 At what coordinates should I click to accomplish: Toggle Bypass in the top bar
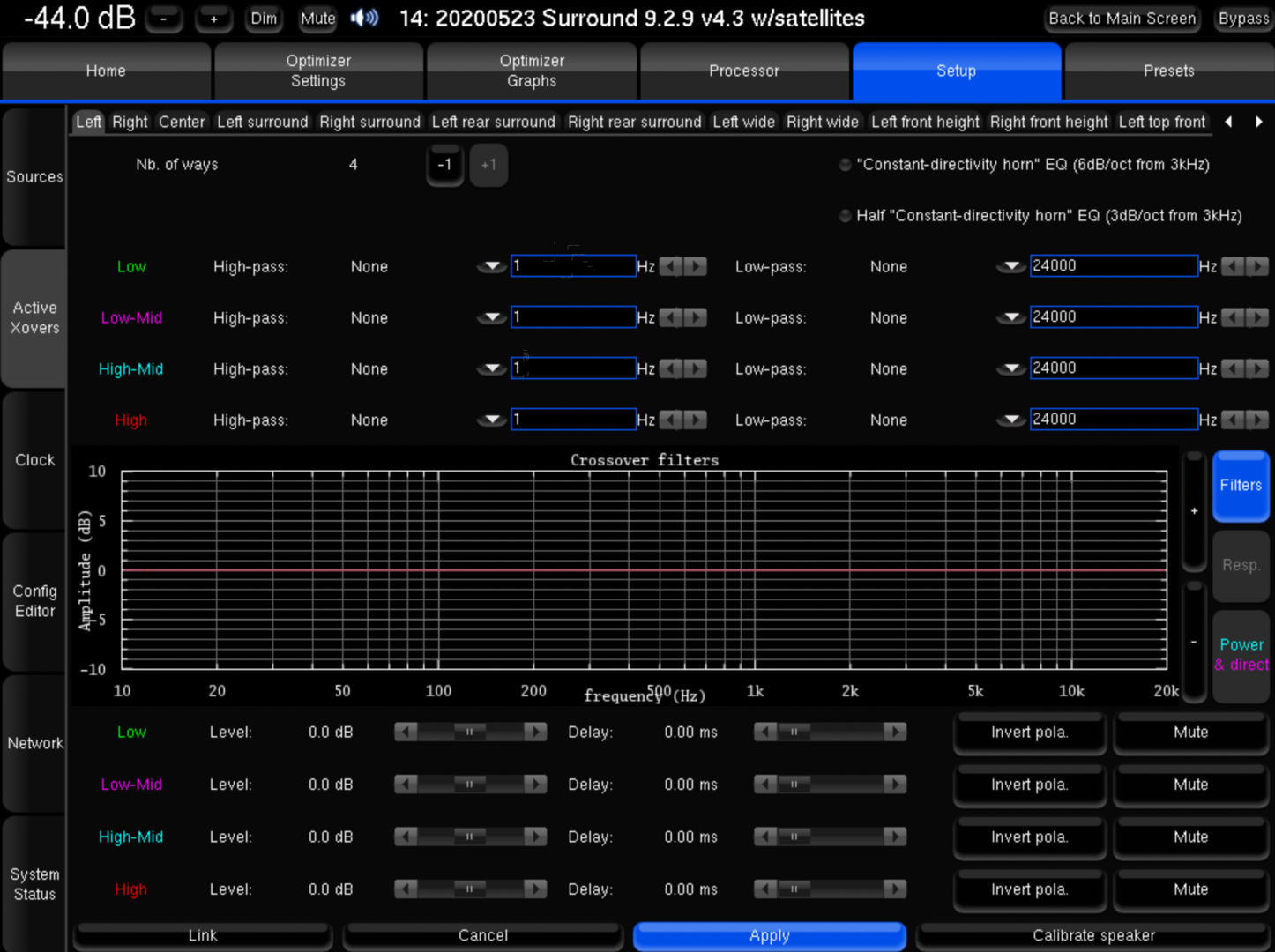pos(1243,19)
